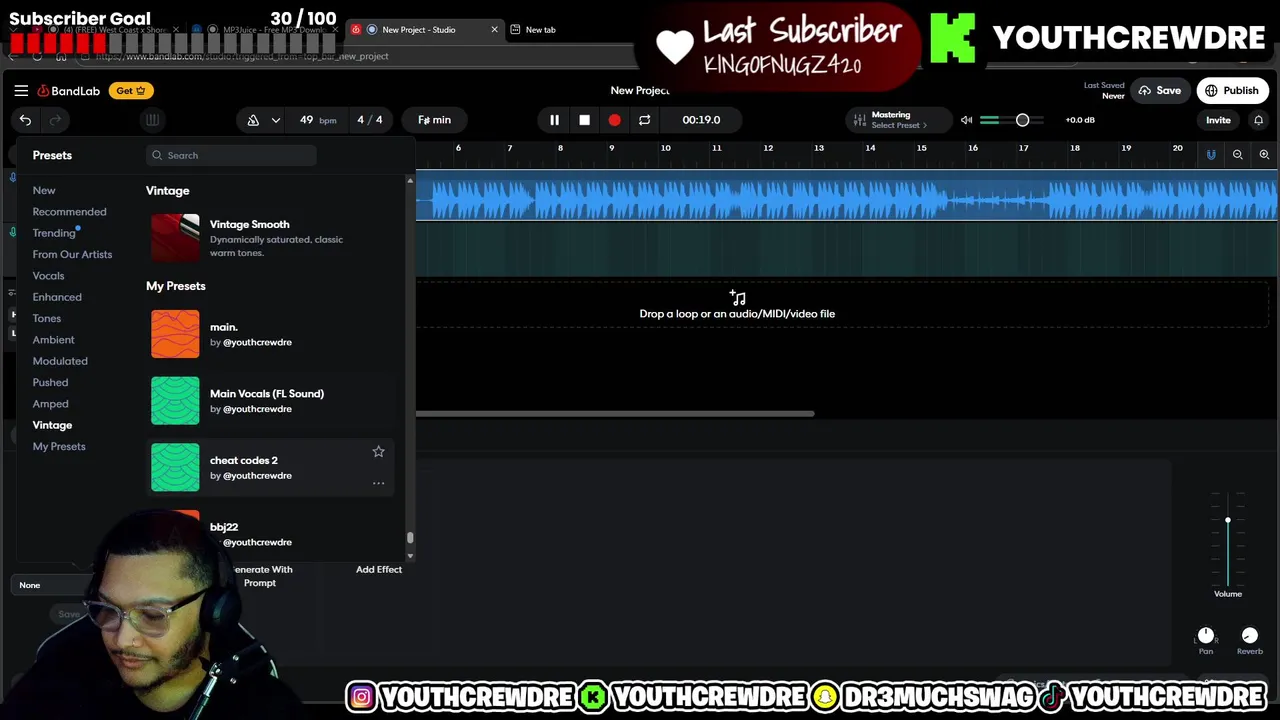Screen dimensions: 1280x720
Task: Select the Amped presets category
Action: [x=50, y=404]
